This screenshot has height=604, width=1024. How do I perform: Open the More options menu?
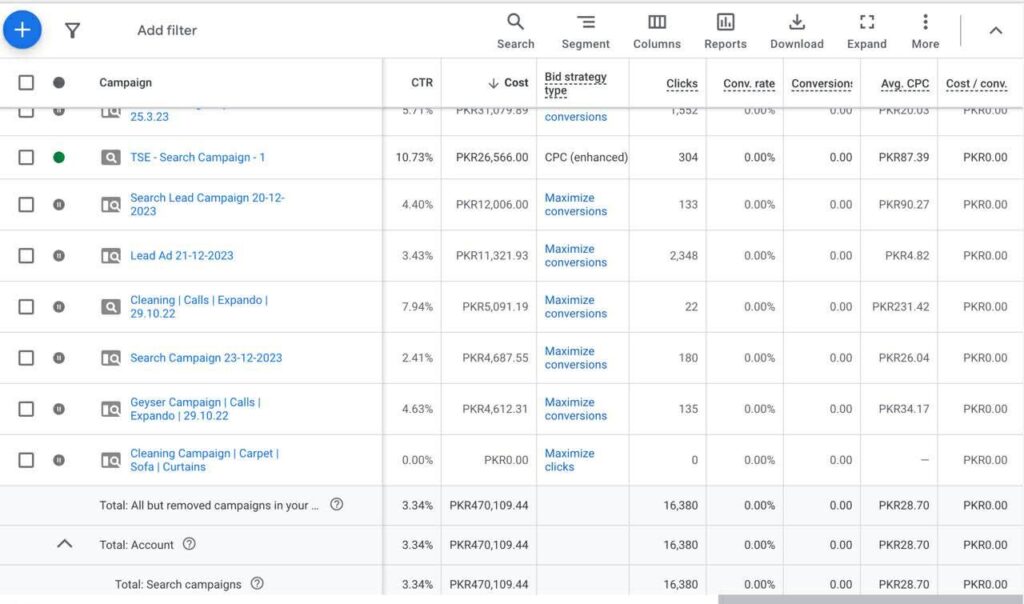pos(925,31)
